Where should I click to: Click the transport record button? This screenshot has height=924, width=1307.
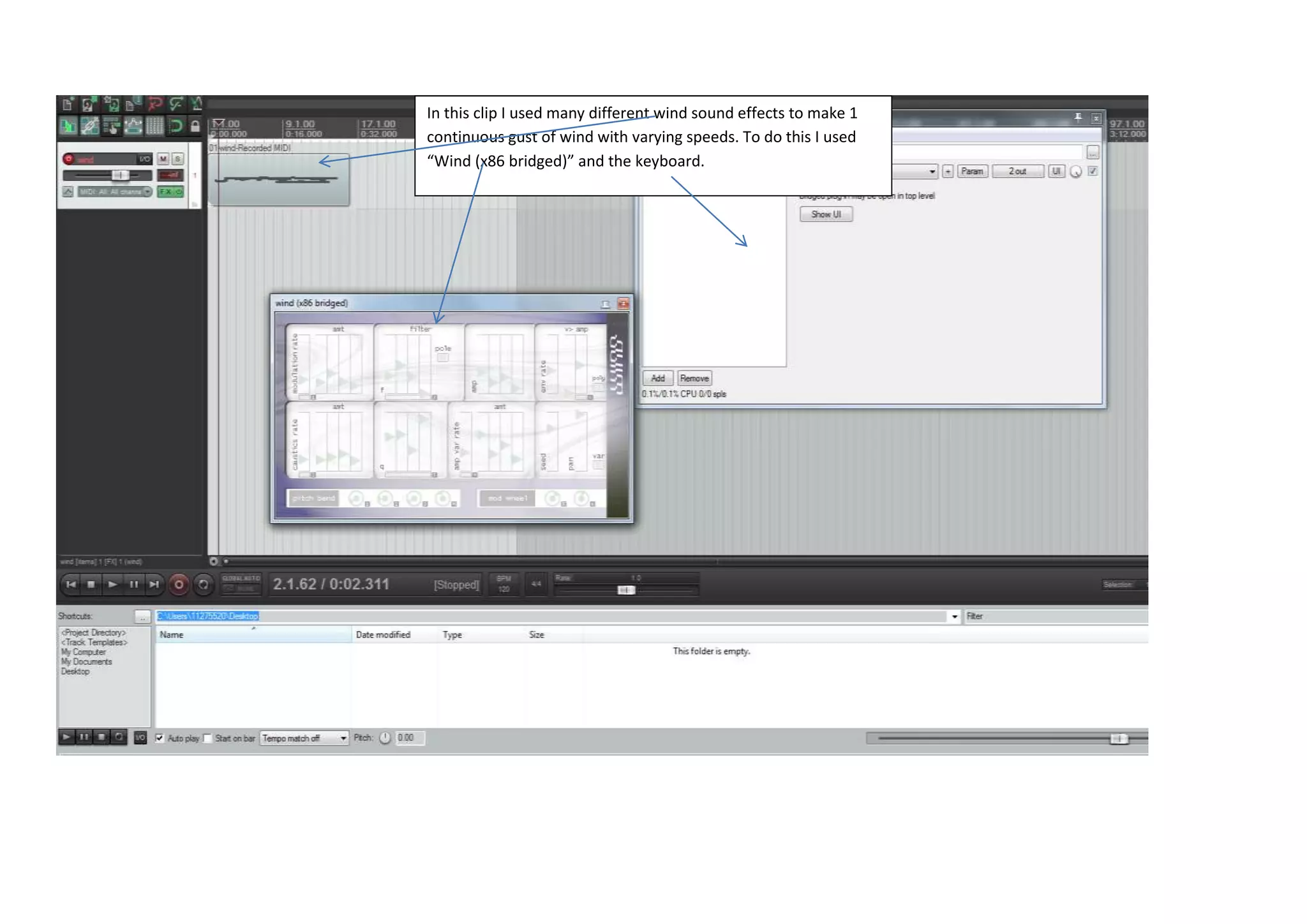click(179, 585)
